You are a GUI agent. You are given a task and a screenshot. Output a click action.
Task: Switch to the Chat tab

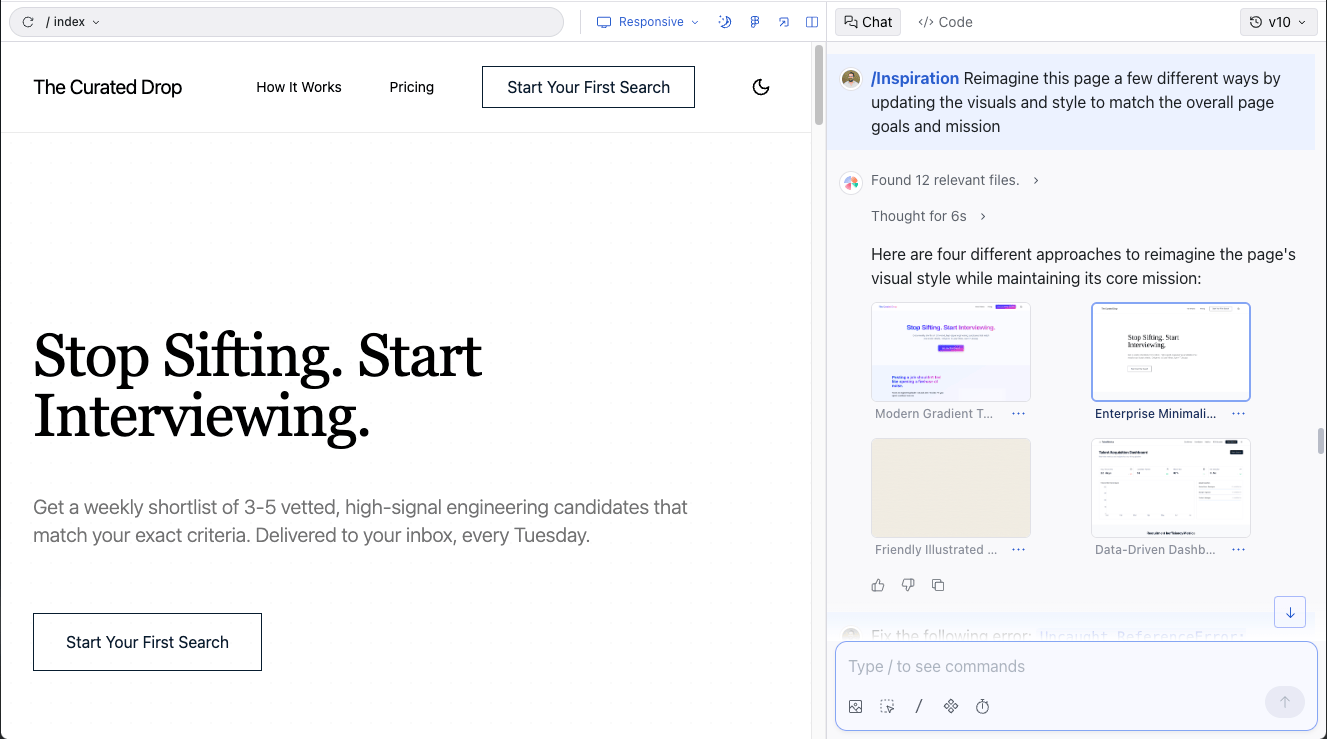[x=868, y=22]
